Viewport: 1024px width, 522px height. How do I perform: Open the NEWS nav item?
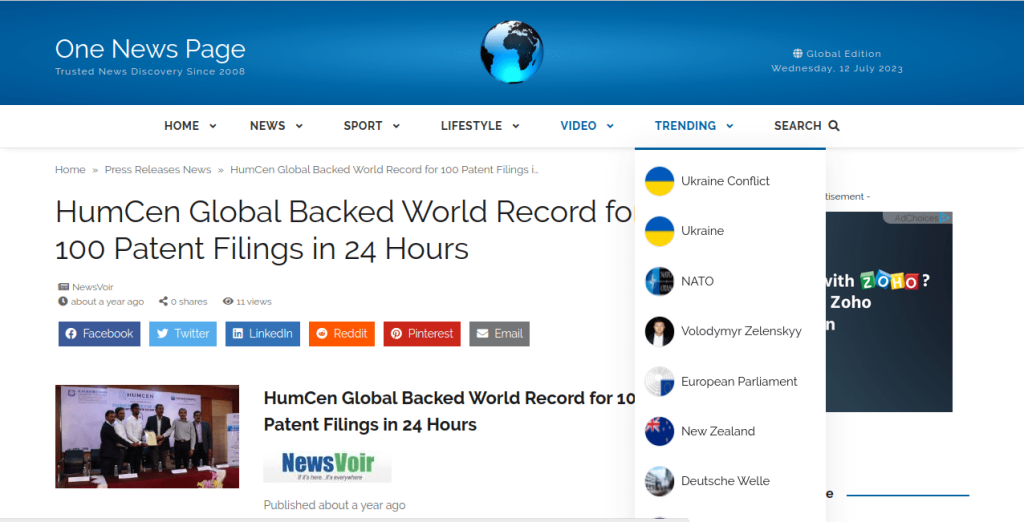click(x=268, y=125)
